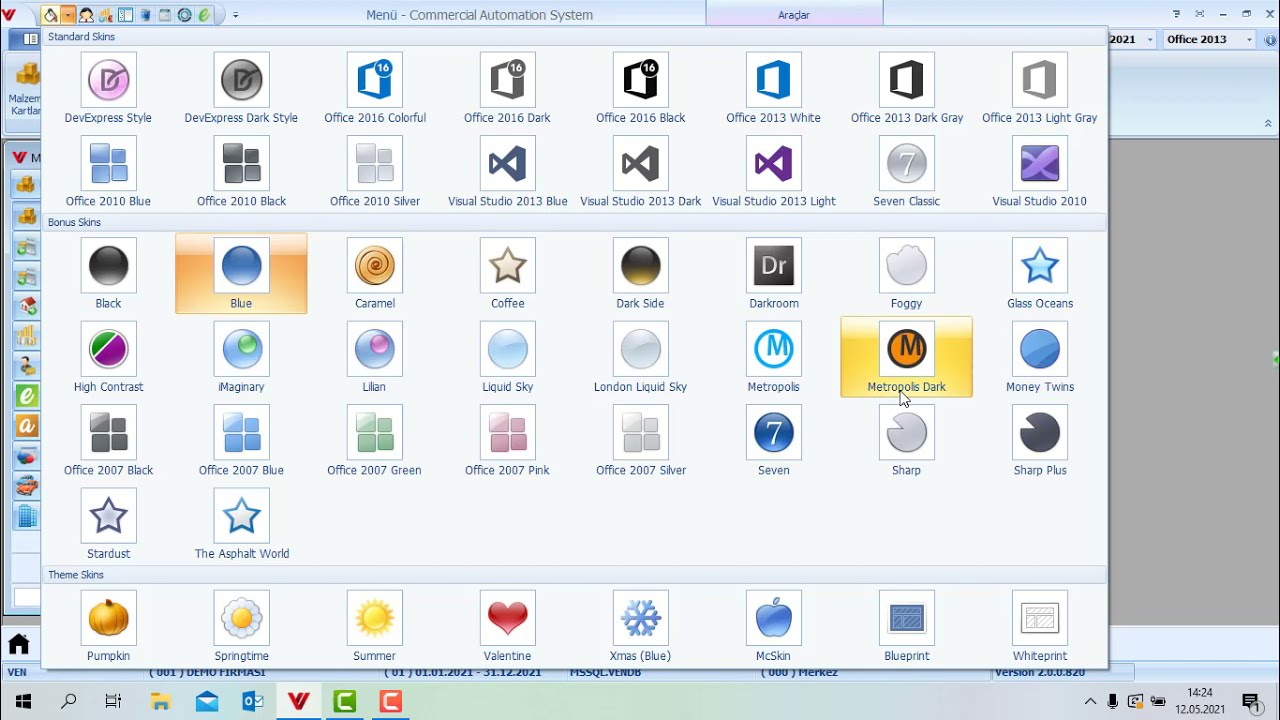Select DevExpress Dark Style skin
1280x720 pixels.
[241, 89]
